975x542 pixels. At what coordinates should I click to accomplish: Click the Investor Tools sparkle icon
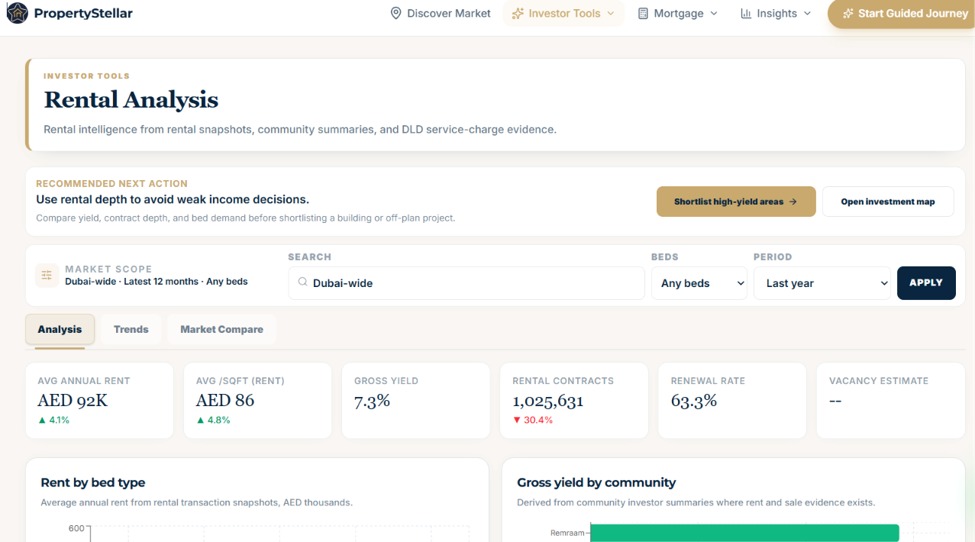coord(517,13)
